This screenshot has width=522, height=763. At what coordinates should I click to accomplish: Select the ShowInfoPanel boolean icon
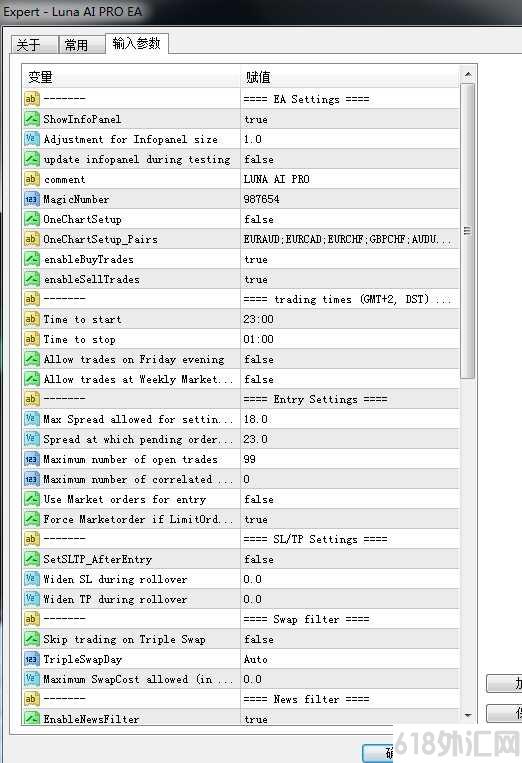32,119
